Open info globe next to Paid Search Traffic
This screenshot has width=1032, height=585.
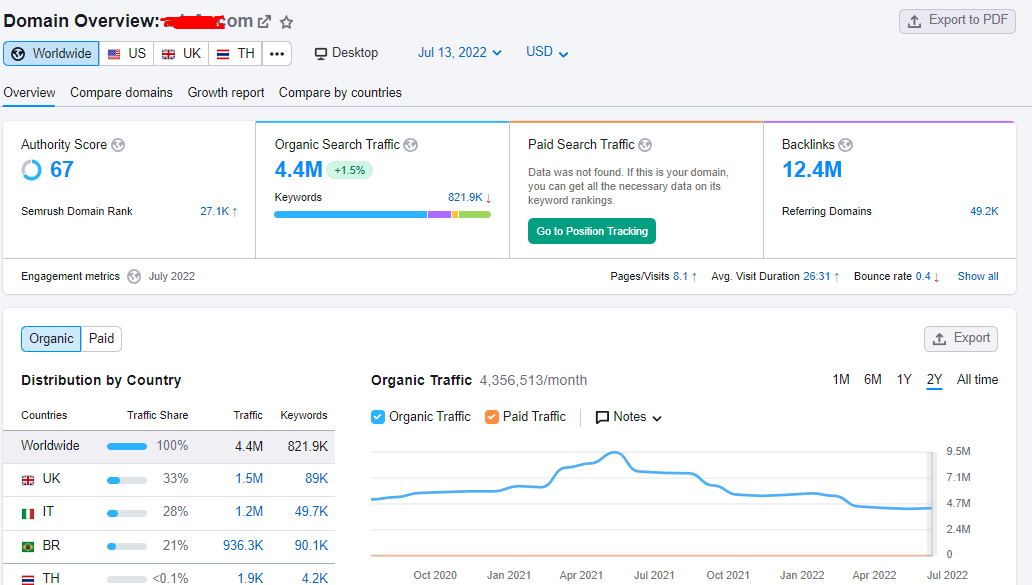[x=645, y=145]
